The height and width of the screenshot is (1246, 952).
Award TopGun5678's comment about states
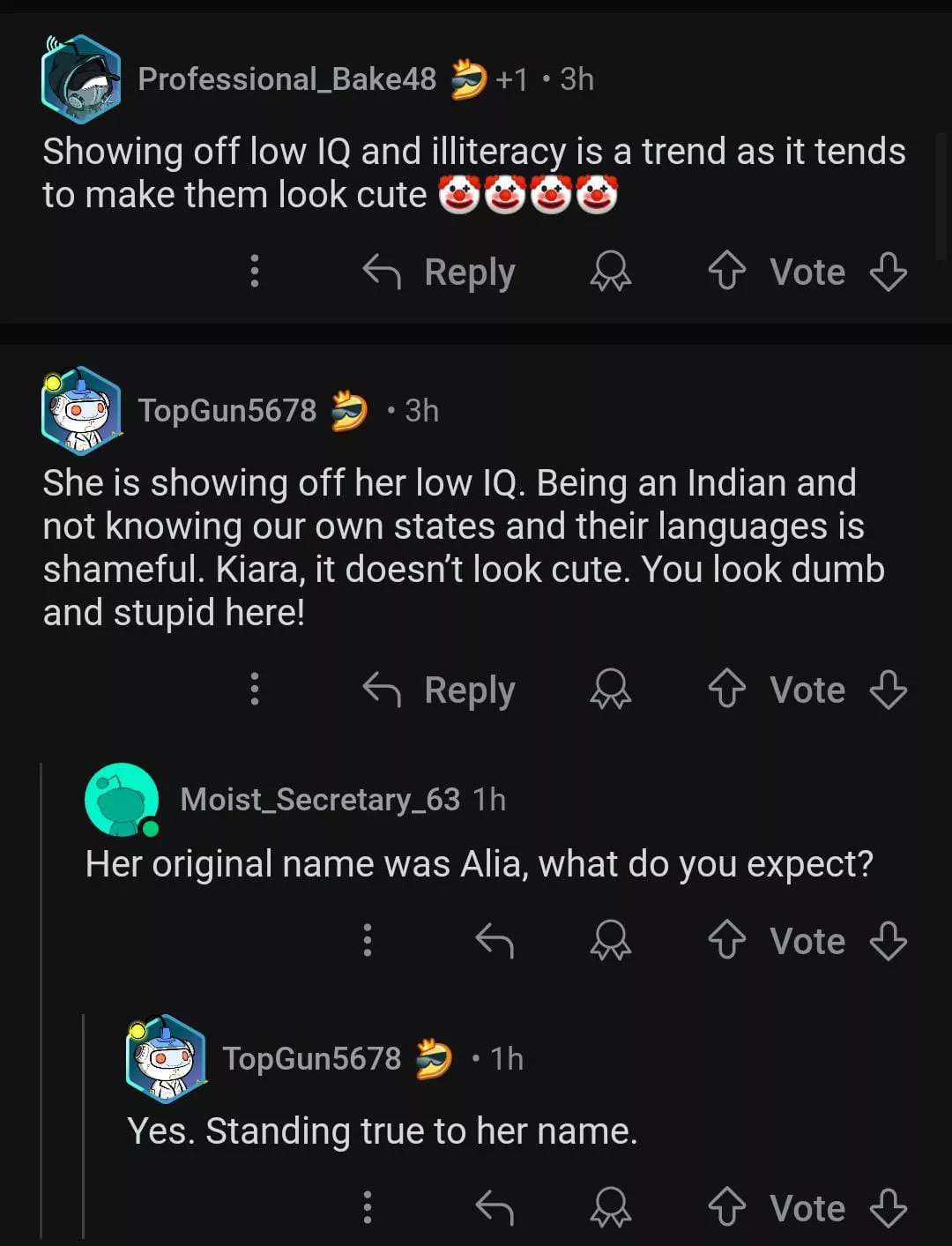coord(611,689)
